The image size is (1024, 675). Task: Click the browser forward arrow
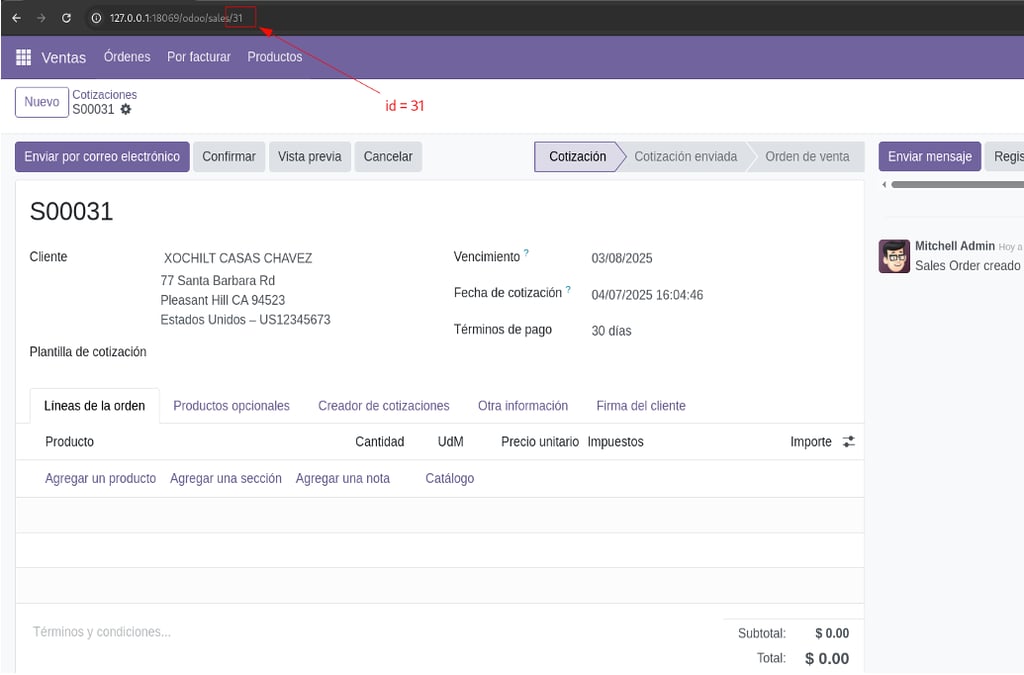tap(41, 18)
